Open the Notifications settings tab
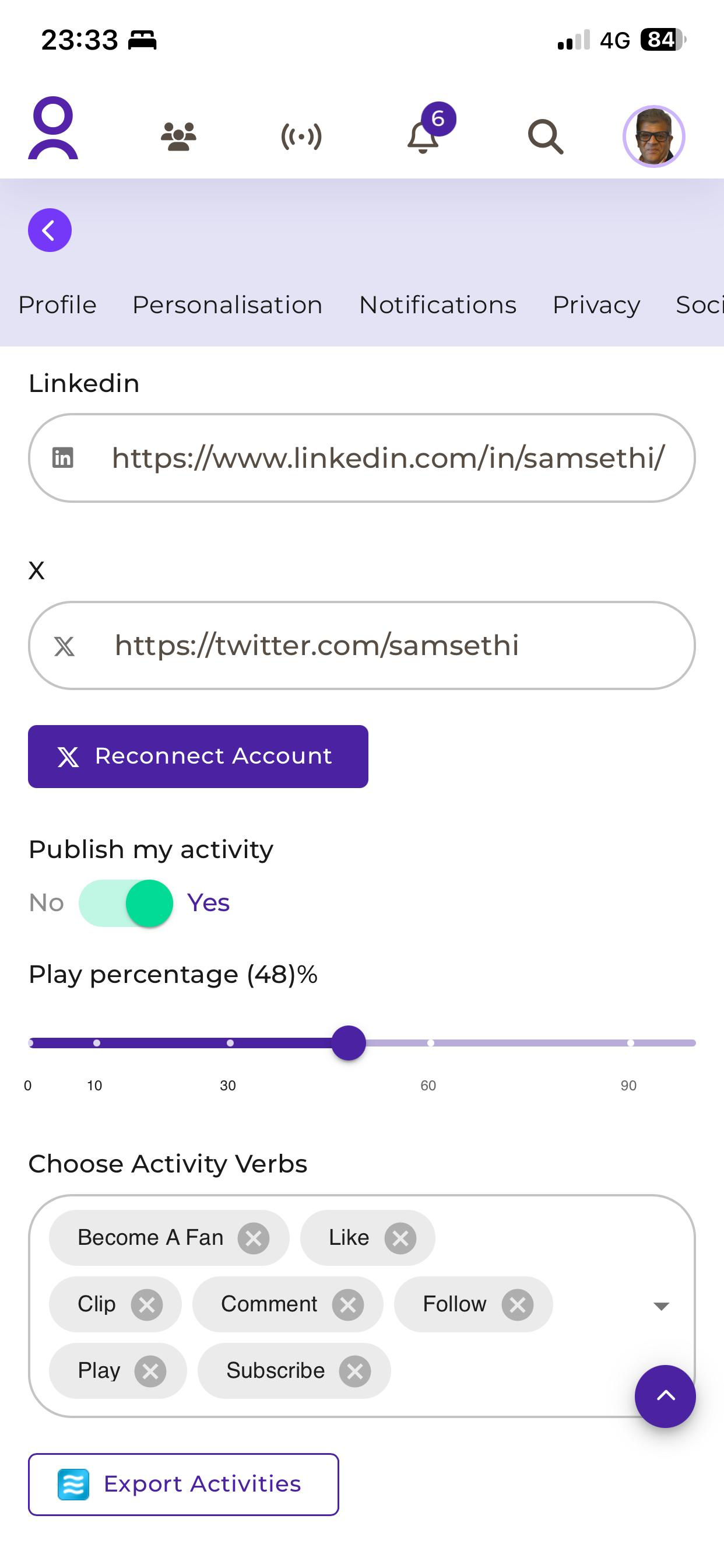The image size is (724, 1568). (x=437, y=305)
